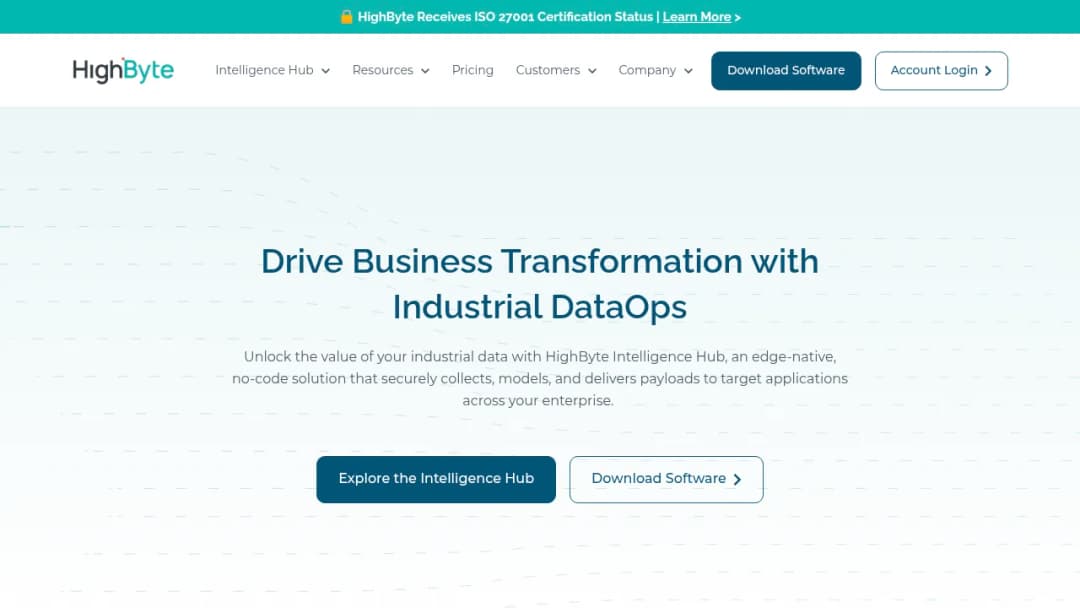Click the arrow icon in Account Login
Screen dimensions: 1080x608
[988, 71]
